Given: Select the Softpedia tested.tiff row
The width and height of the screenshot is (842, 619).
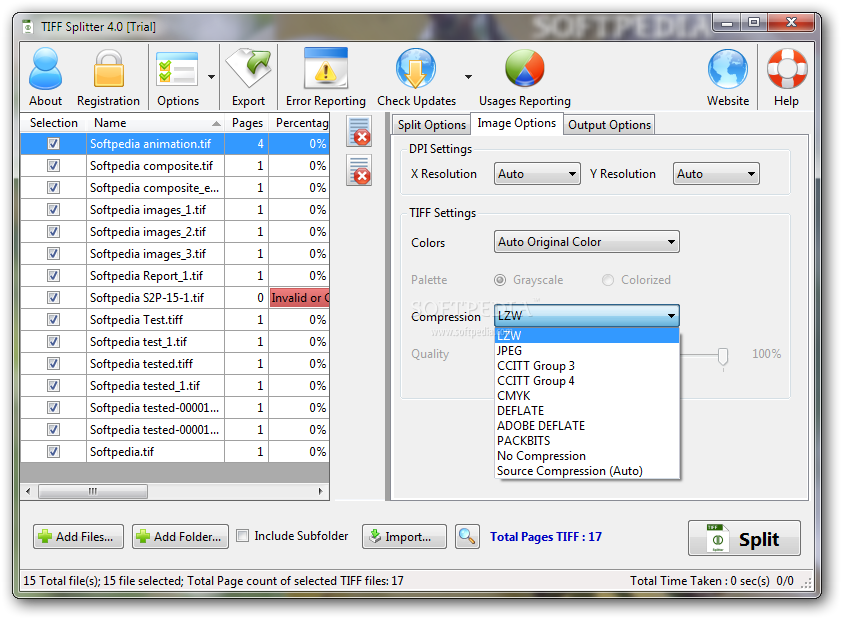Looking at the screenshot, I should [x=175, y=364].
